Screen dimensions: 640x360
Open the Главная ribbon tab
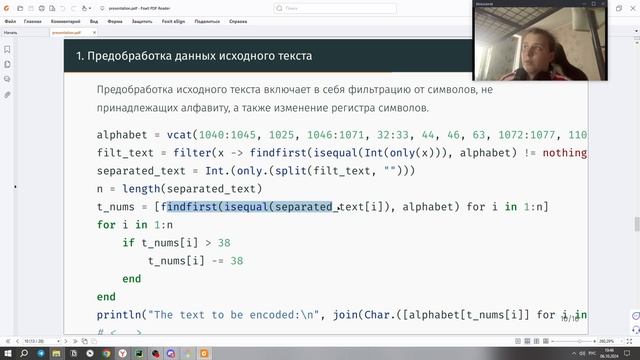(33, 21)
